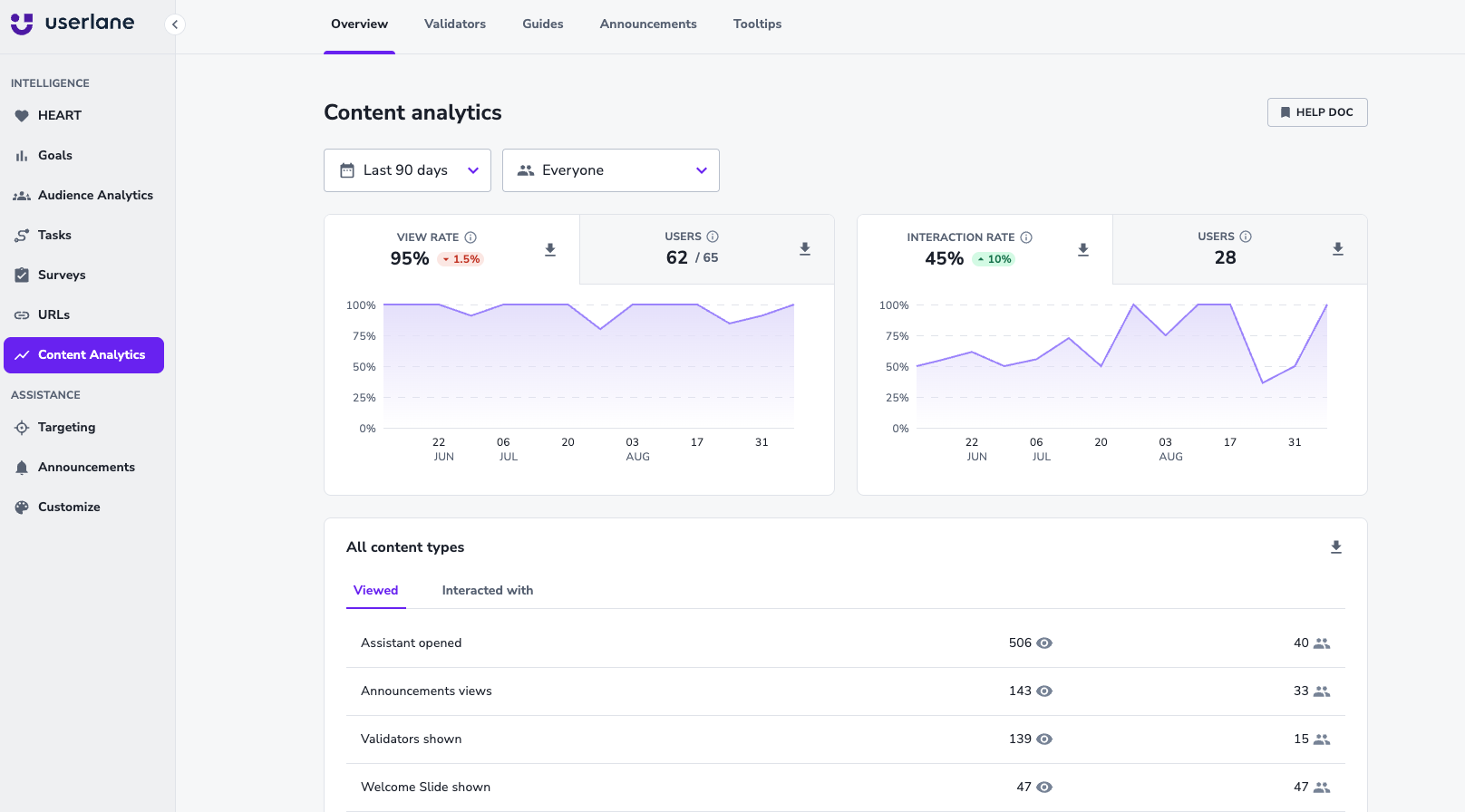Click the Tasks path icon
This screenshot has height=812, width=1465.
click(x=22, y=236)
